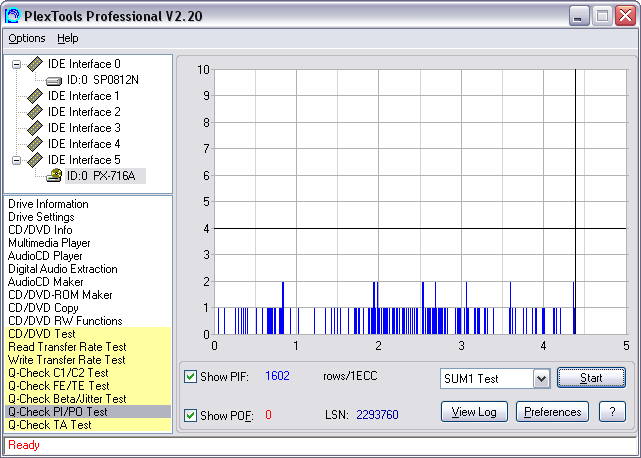Select IDE Interface 5 in the tree

(84, 160)
